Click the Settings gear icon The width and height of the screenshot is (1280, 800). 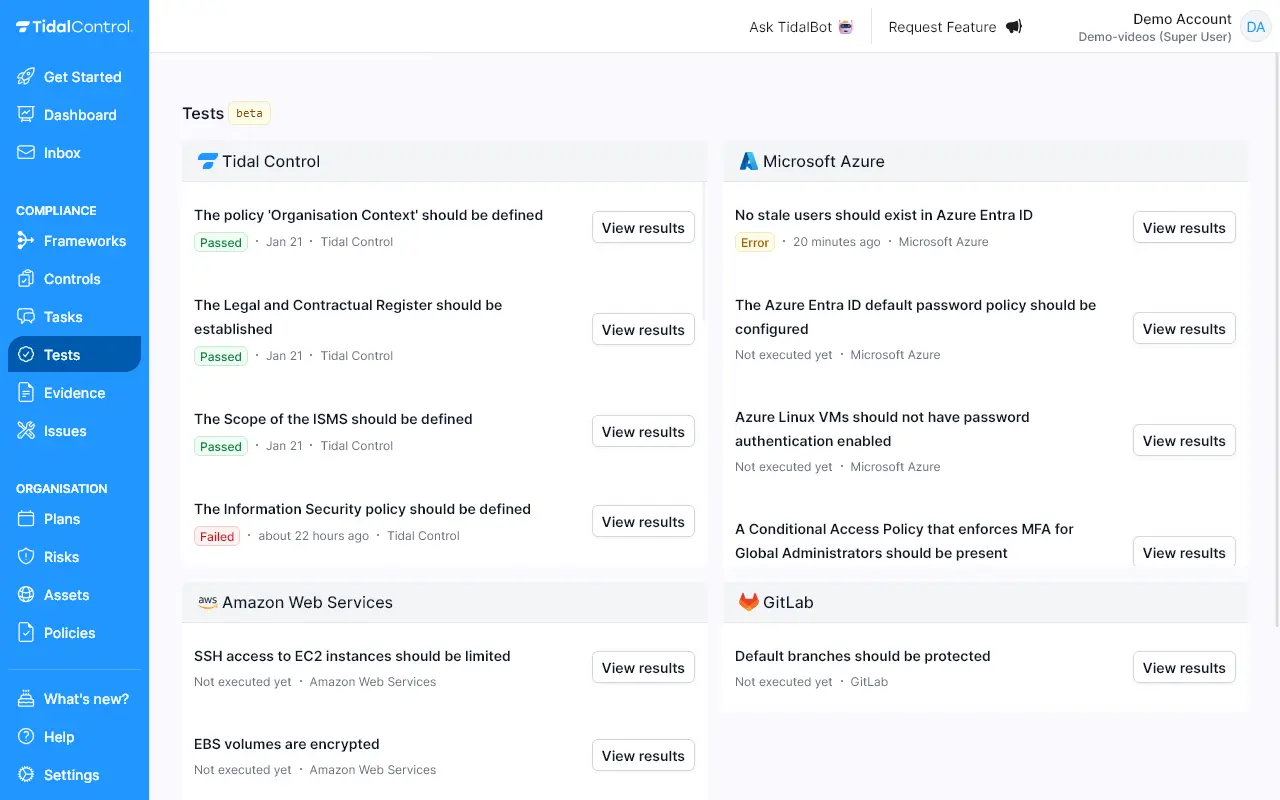pos(26,775)
